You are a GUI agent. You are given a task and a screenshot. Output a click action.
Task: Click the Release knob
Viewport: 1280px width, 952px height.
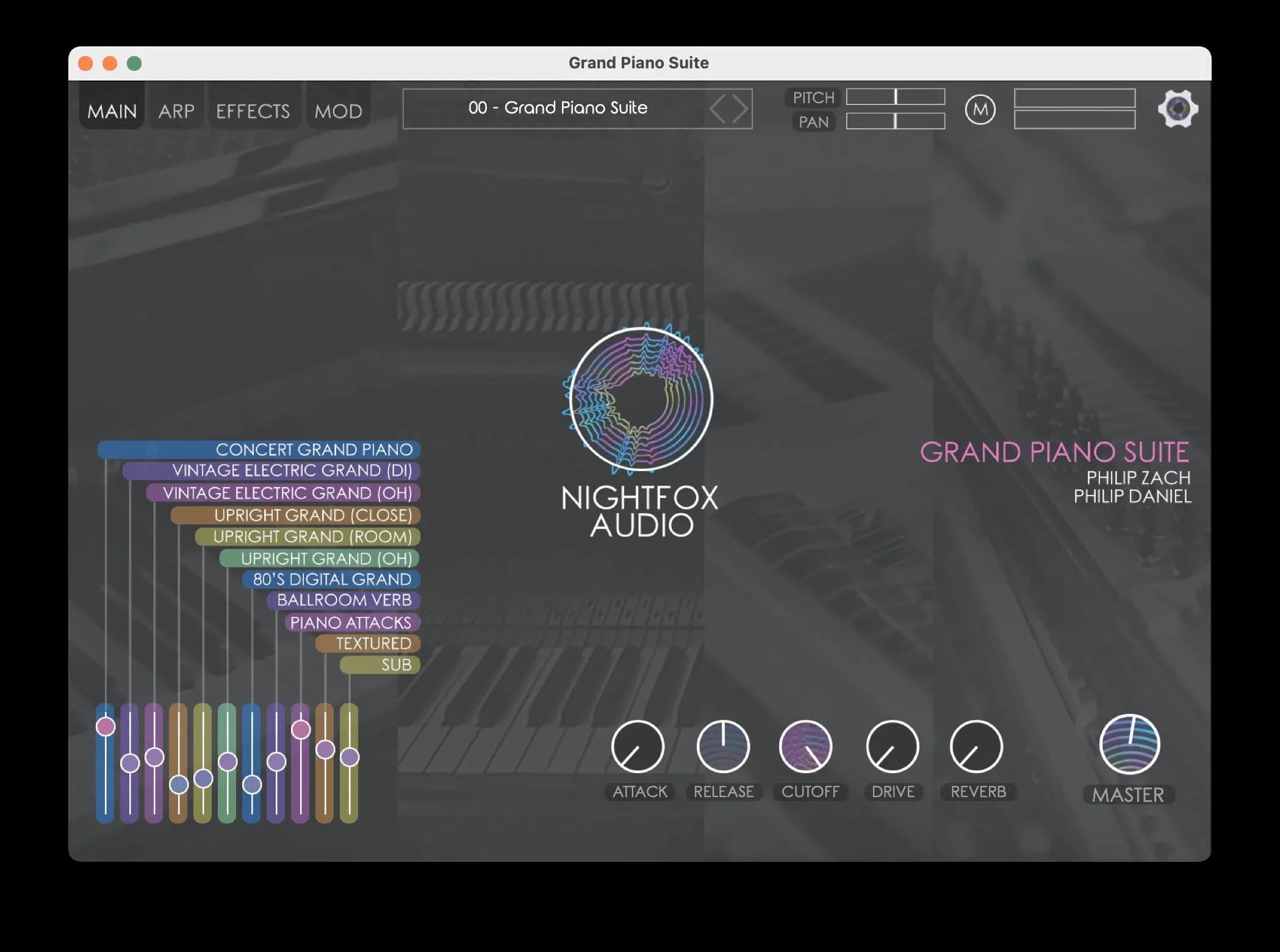(x=724, y=746)
